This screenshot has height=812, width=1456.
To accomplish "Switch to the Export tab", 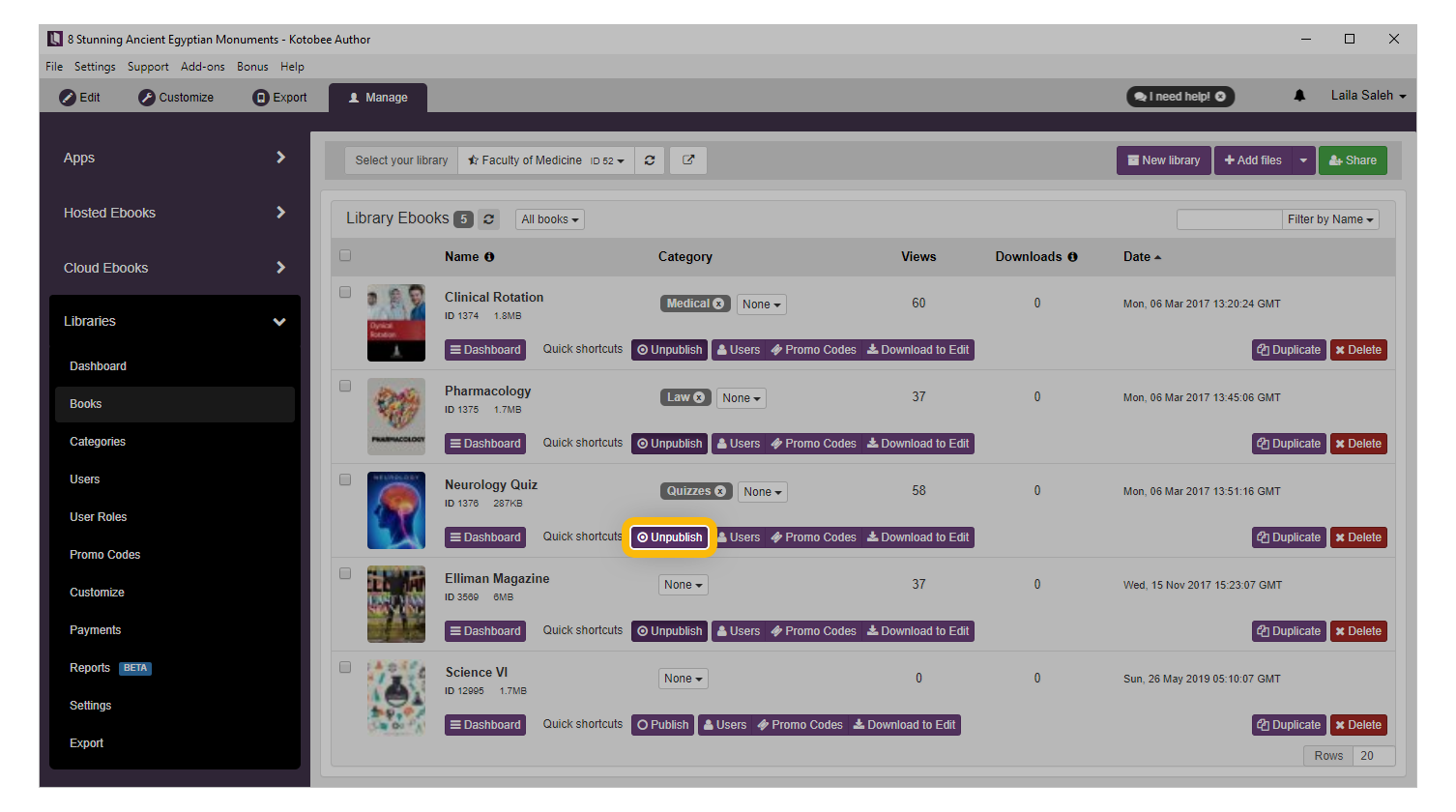I will coord(280,98).
